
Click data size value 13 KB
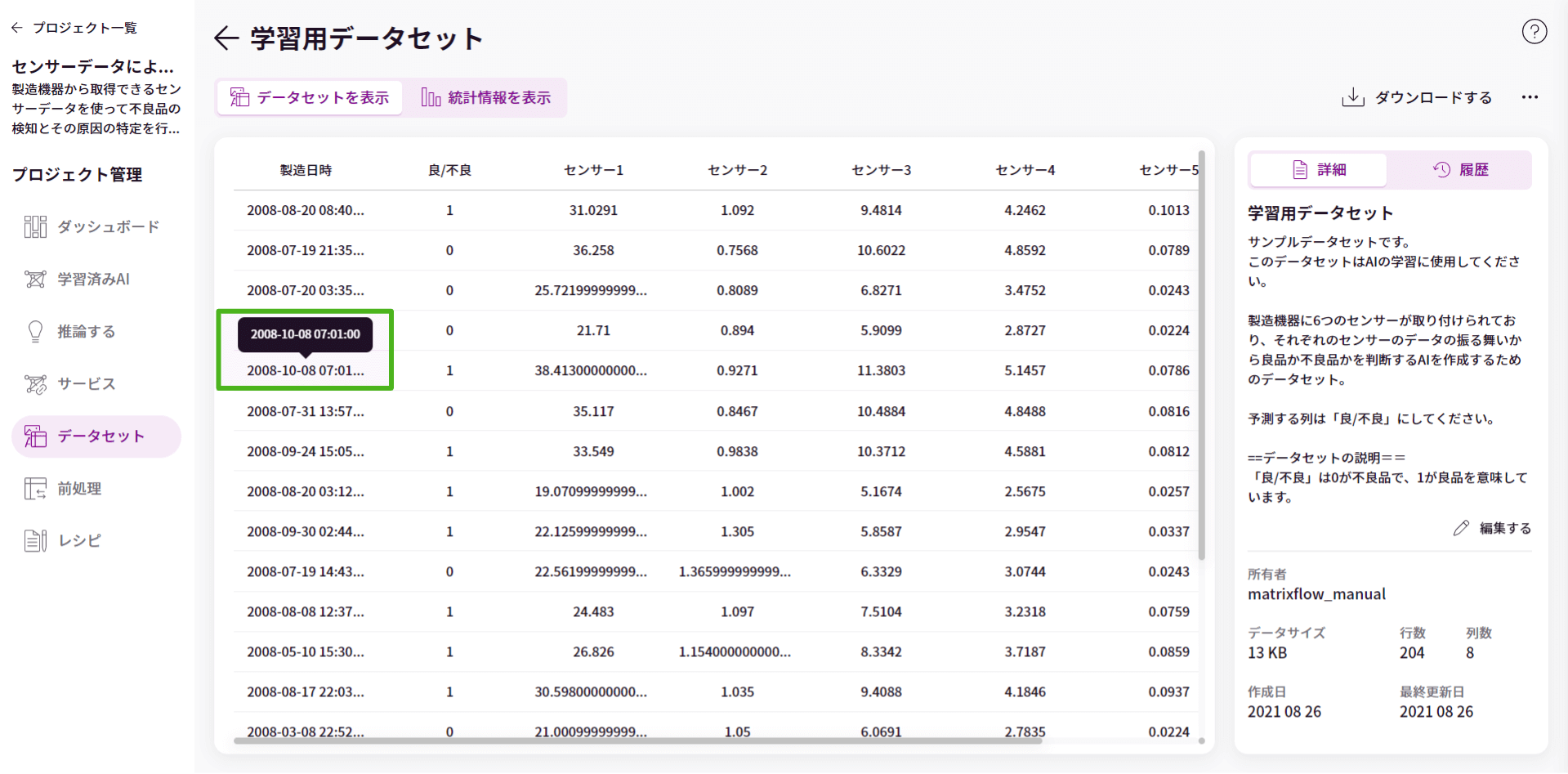coord(1267,653)
